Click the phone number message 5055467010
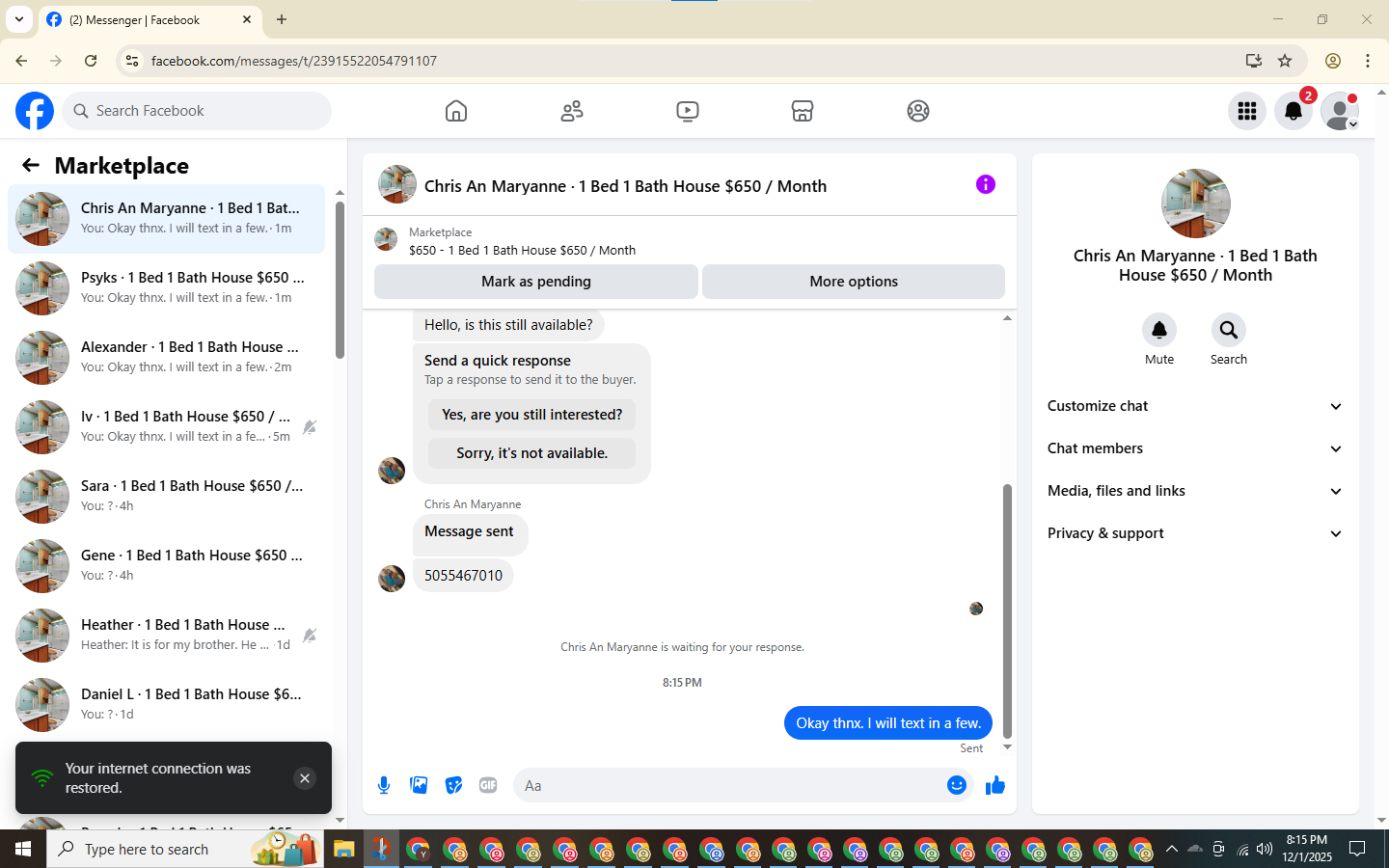 pos(463,576)
